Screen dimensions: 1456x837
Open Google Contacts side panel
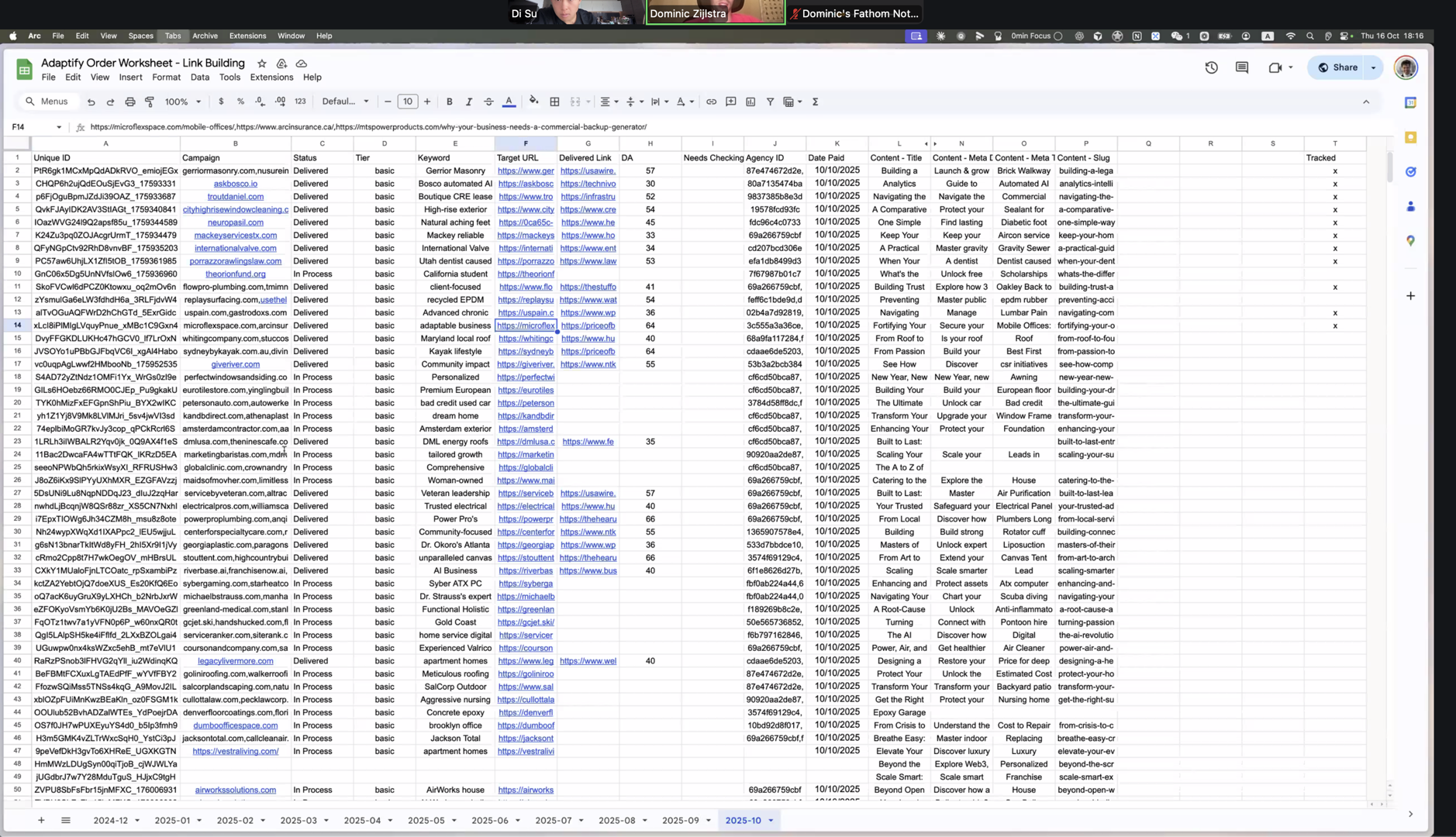pyautogui.click(x=1410, y=206)
